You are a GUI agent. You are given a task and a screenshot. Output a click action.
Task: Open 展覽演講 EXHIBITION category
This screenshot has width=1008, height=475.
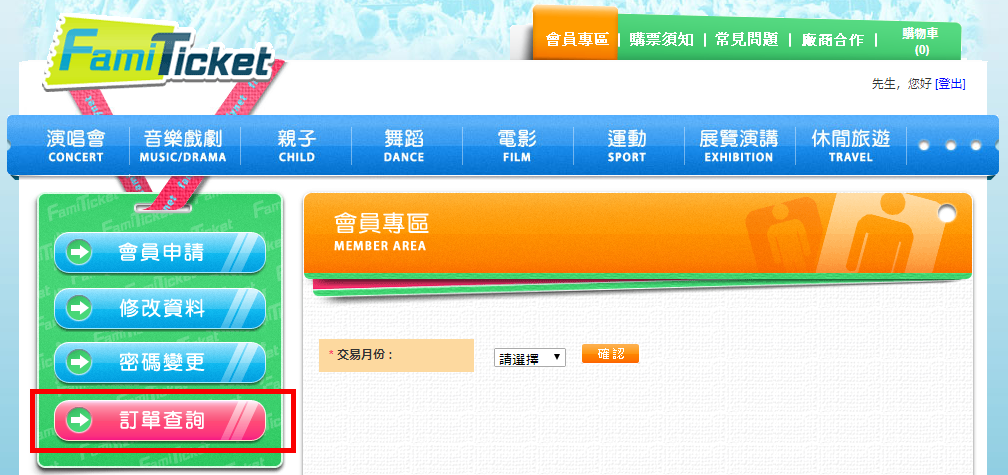pos(738,146)
